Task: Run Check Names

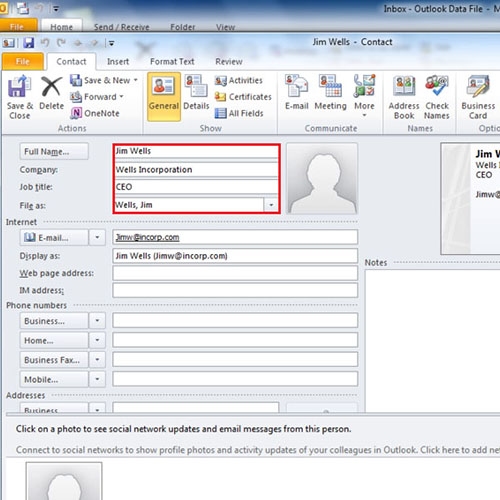Action: point(436,97)
